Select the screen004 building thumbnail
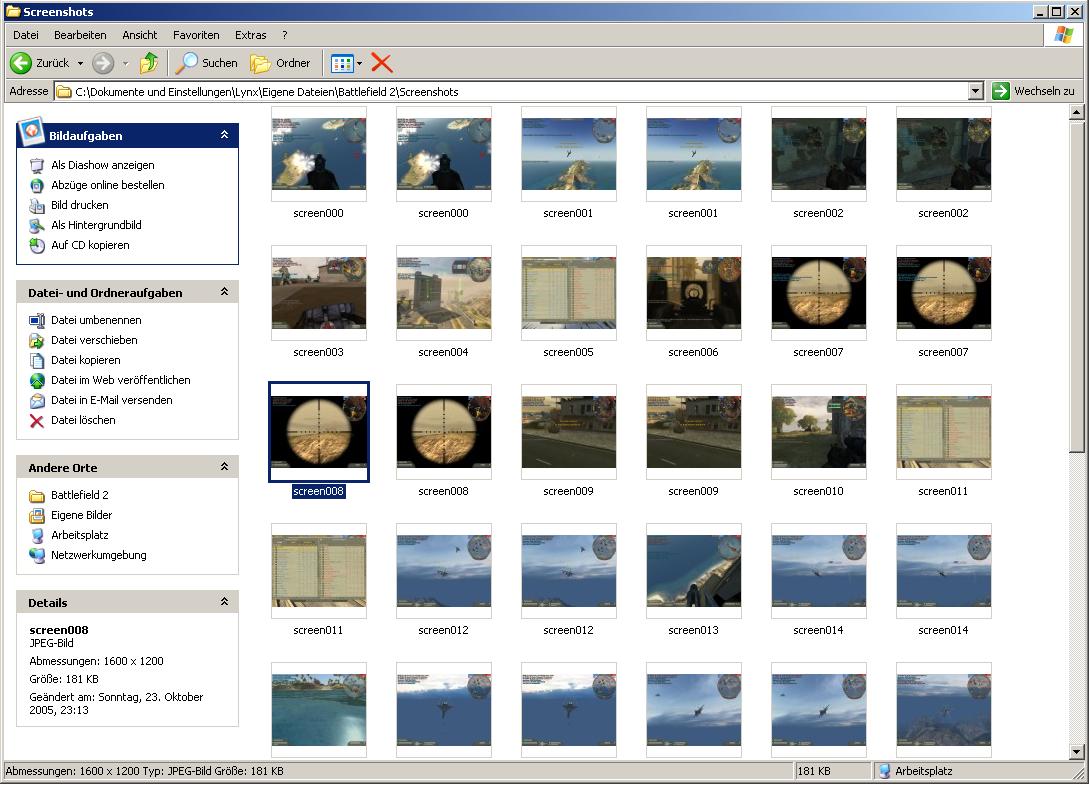 pyautogui.click(x=444, y=293)
